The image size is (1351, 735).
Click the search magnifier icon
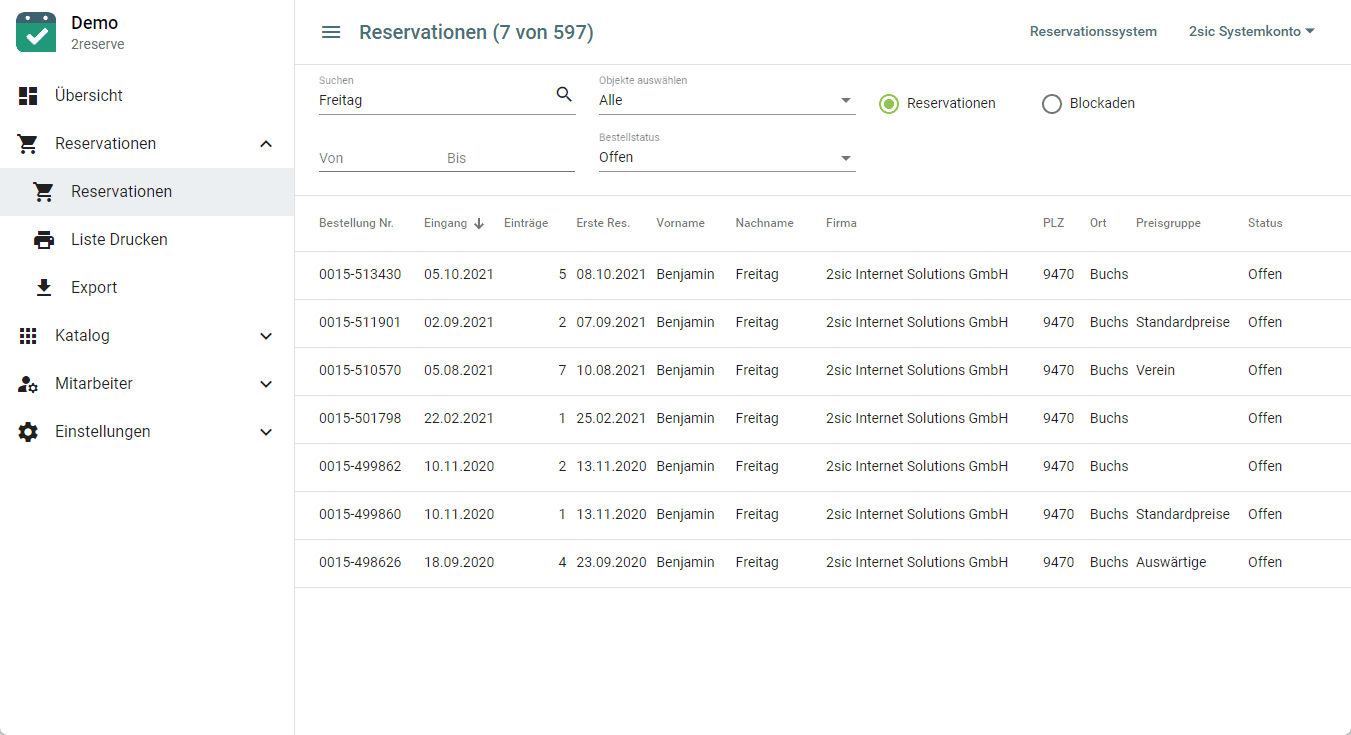pyautogui.click(x=564, y=95)
